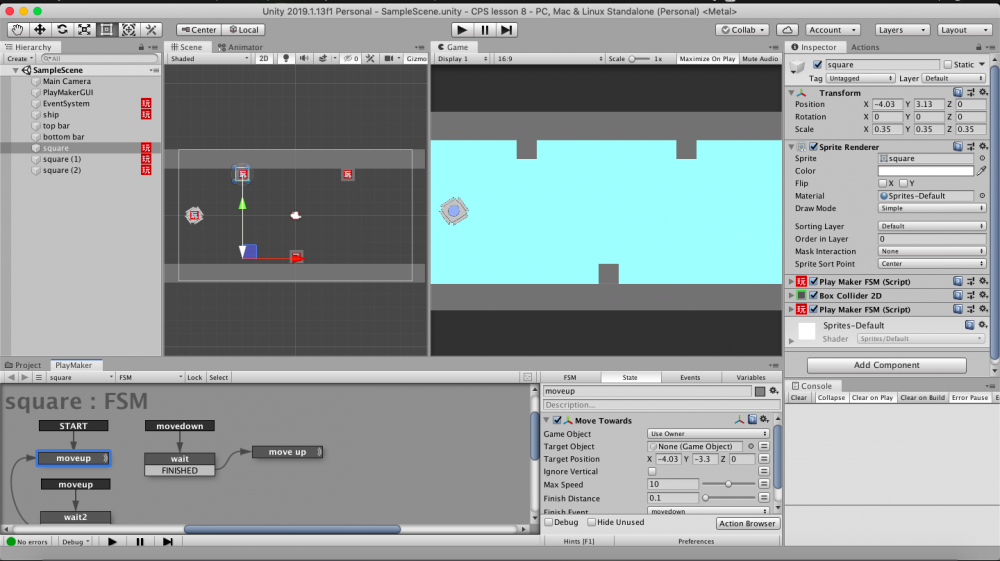Screen dimensions: 1000x561
Task: Click the Add Component button
Action: pos(886,365)
